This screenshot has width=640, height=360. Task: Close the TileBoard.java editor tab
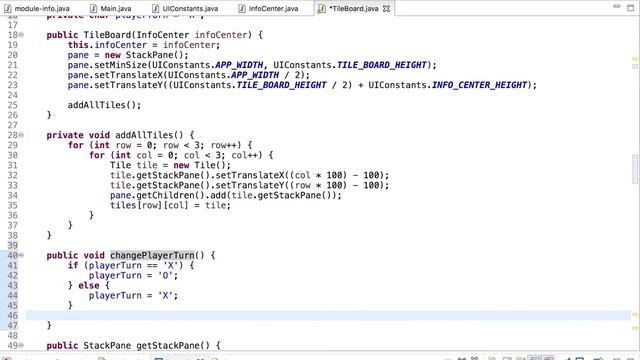pos(386,8)
